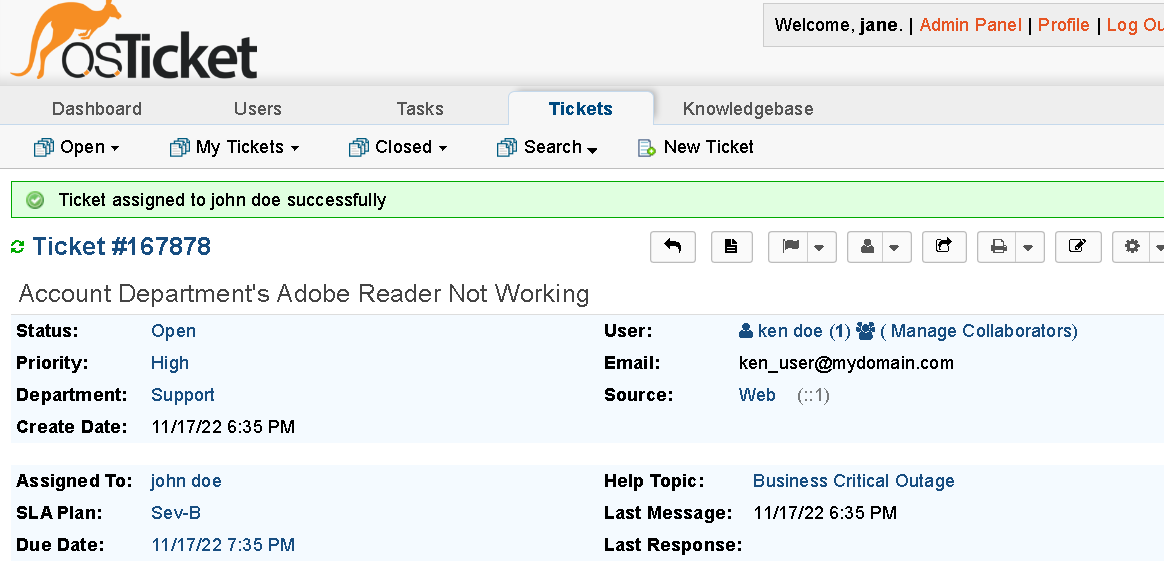Switch to the Dashboard tab
The image size is (1164, 579).
[96, 108]
